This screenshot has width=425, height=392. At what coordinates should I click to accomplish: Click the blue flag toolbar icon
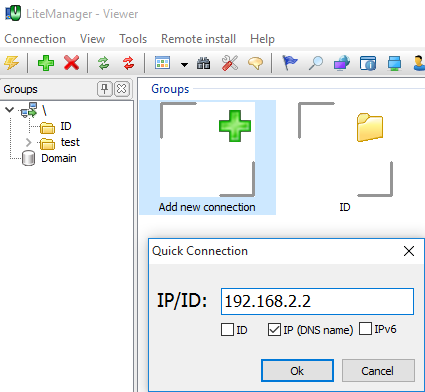[289, 63]
